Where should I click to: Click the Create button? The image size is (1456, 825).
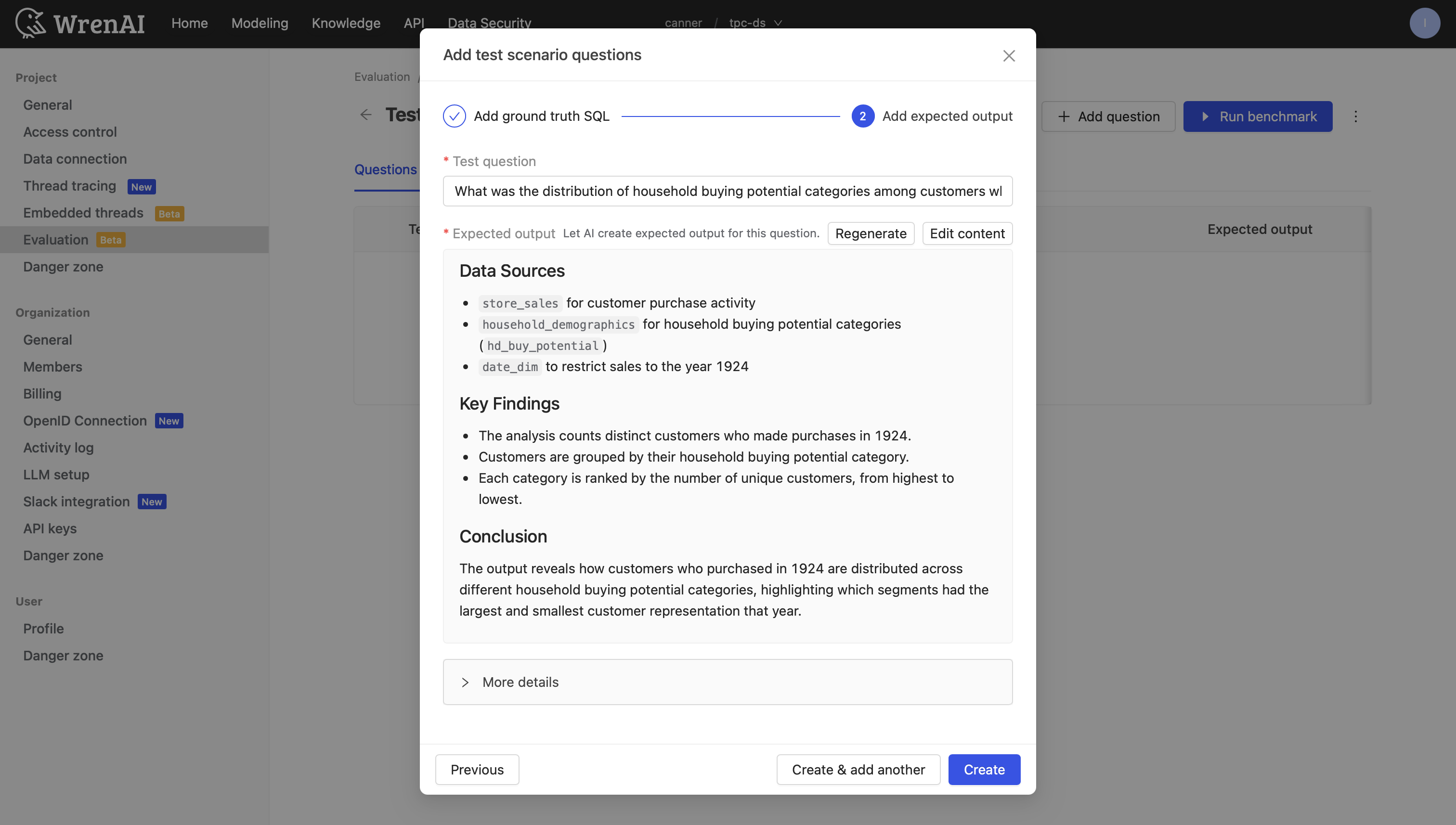click(983, 770)
